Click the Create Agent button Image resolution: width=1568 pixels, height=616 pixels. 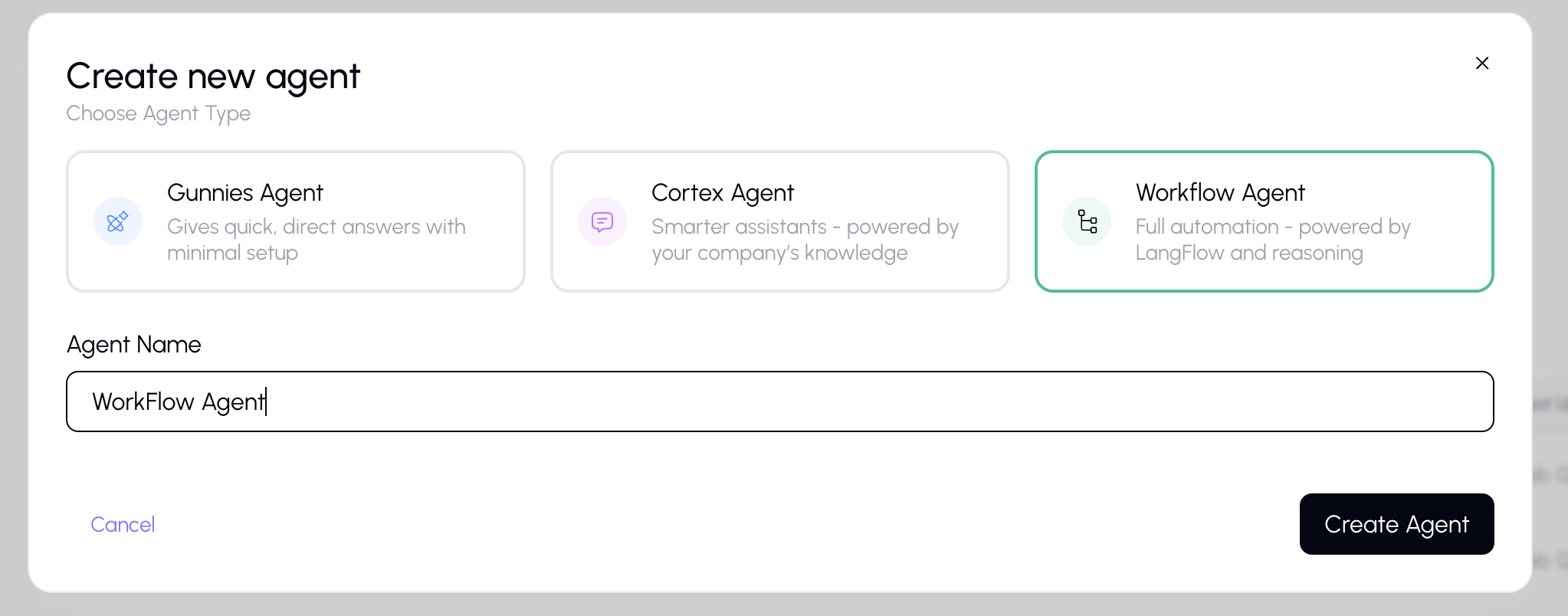tap(1396, 524)
